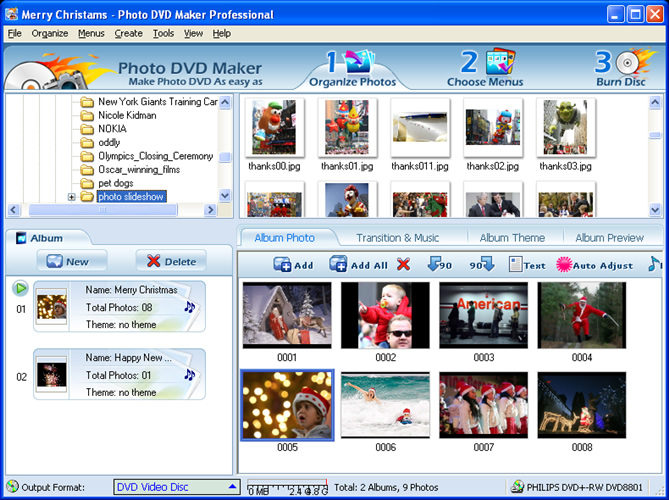Screen dimensions: 669x500
Task: Open the File menu
Action: click(x=15, y=33)
